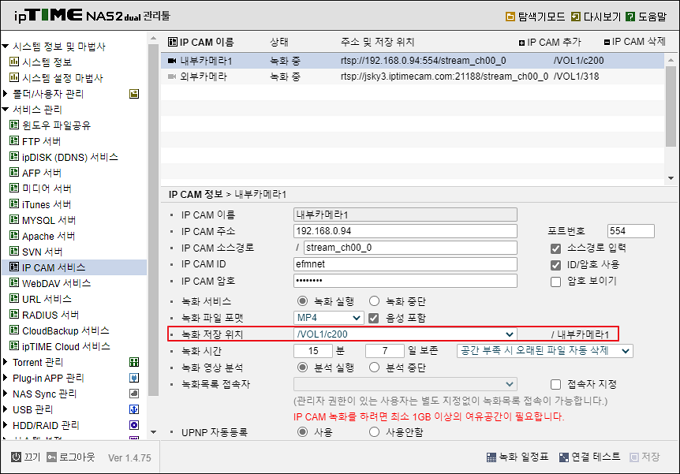Click the IP CAM 추가 button
This screenshot has width=680, height=474.
[549, 42]
